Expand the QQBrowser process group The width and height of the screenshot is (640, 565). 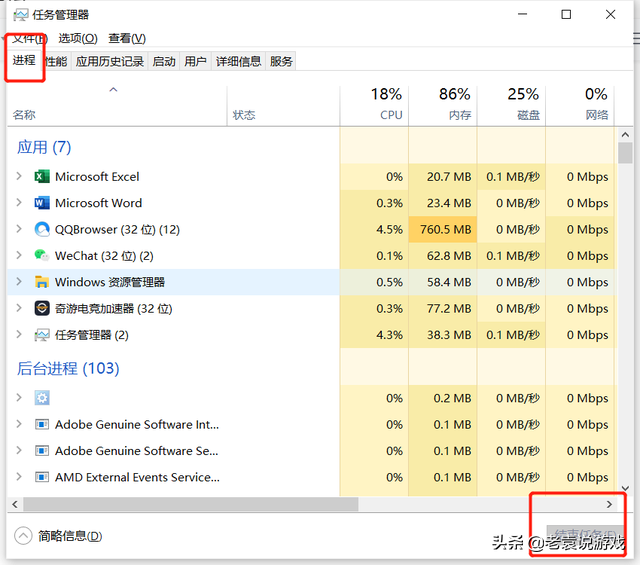19,229
